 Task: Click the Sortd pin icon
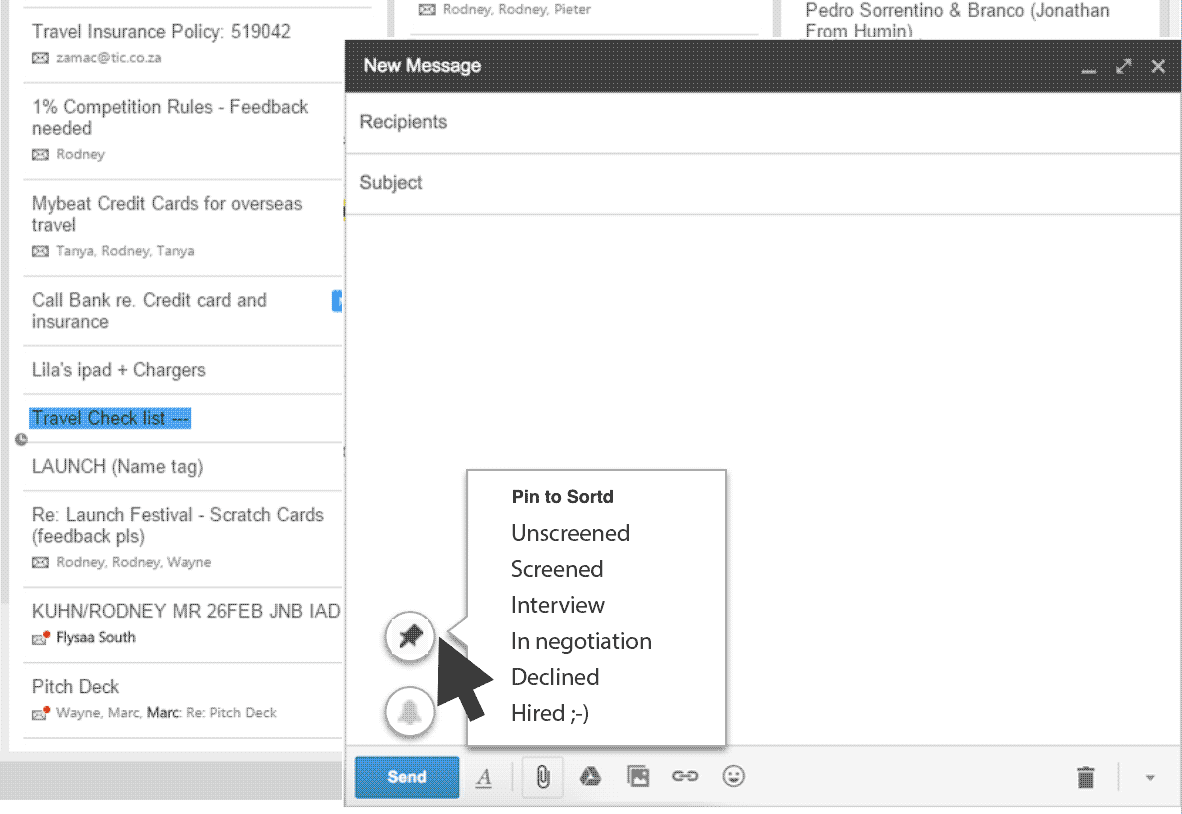[410, 637]
